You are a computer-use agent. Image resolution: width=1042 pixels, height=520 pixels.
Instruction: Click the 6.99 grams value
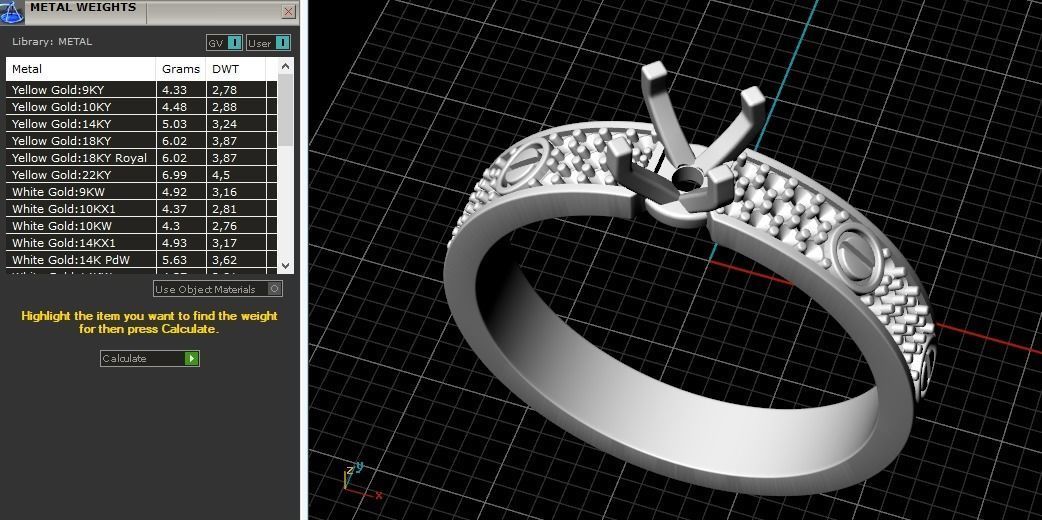click(x=174, y=175)
